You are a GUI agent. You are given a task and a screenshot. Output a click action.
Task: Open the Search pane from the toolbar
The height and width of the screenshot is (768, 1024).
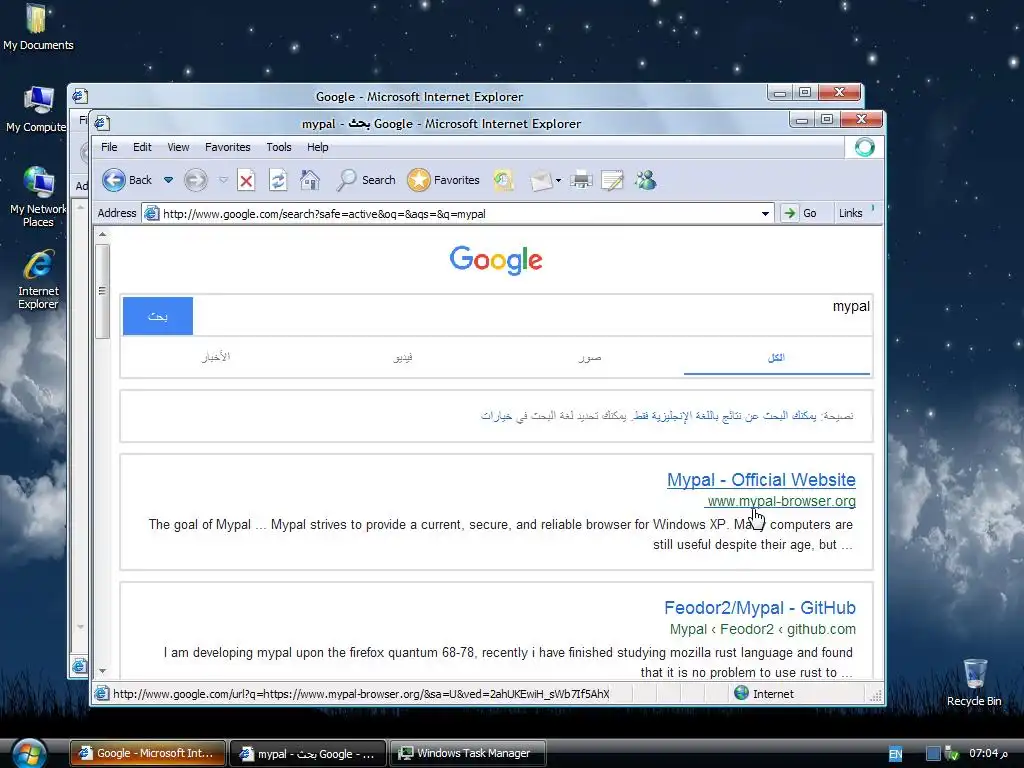(x=366, y=180)
